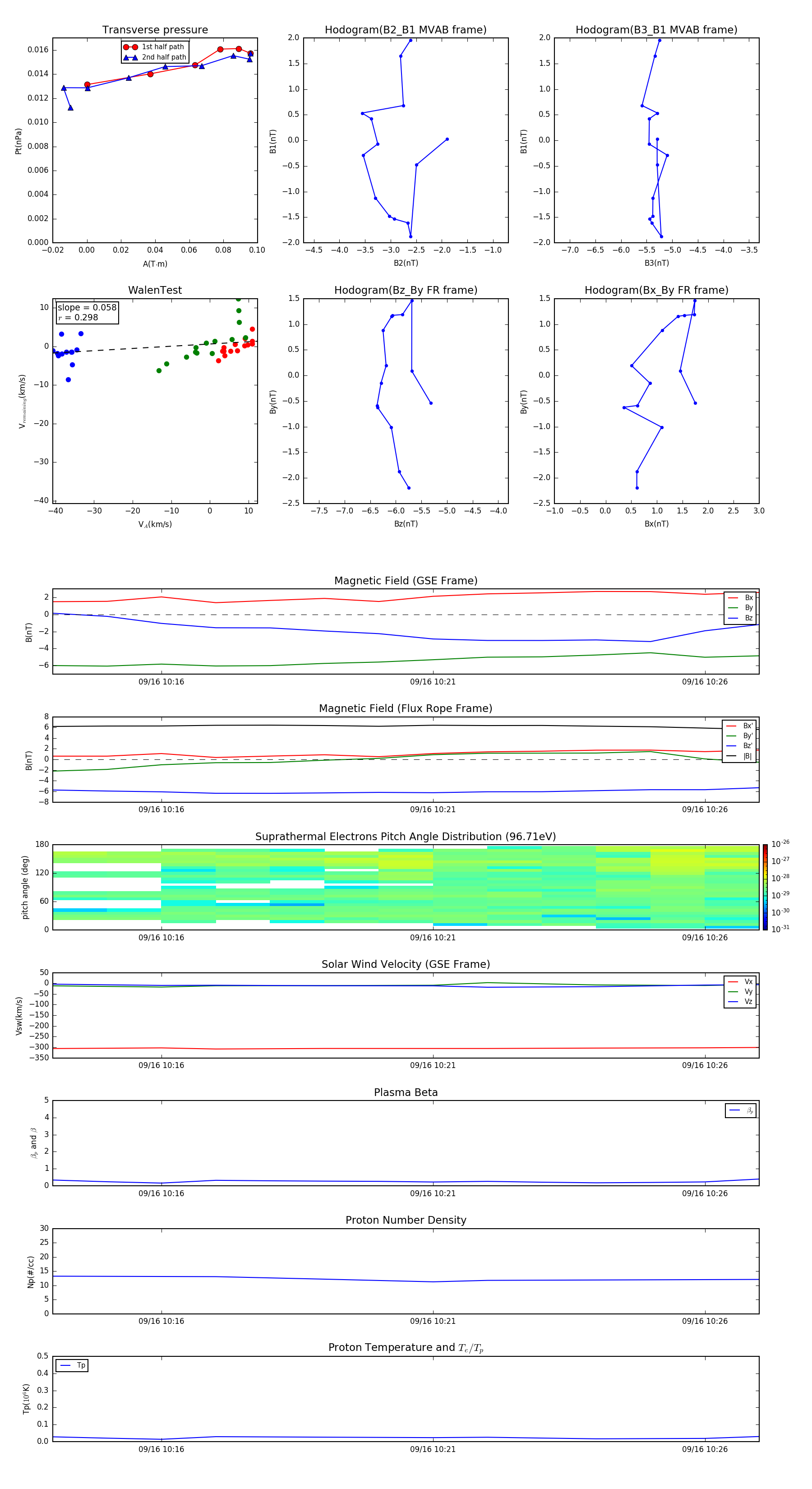
Task: Click 'Np(#/cc)' axis label
Action: point(31,1272)
